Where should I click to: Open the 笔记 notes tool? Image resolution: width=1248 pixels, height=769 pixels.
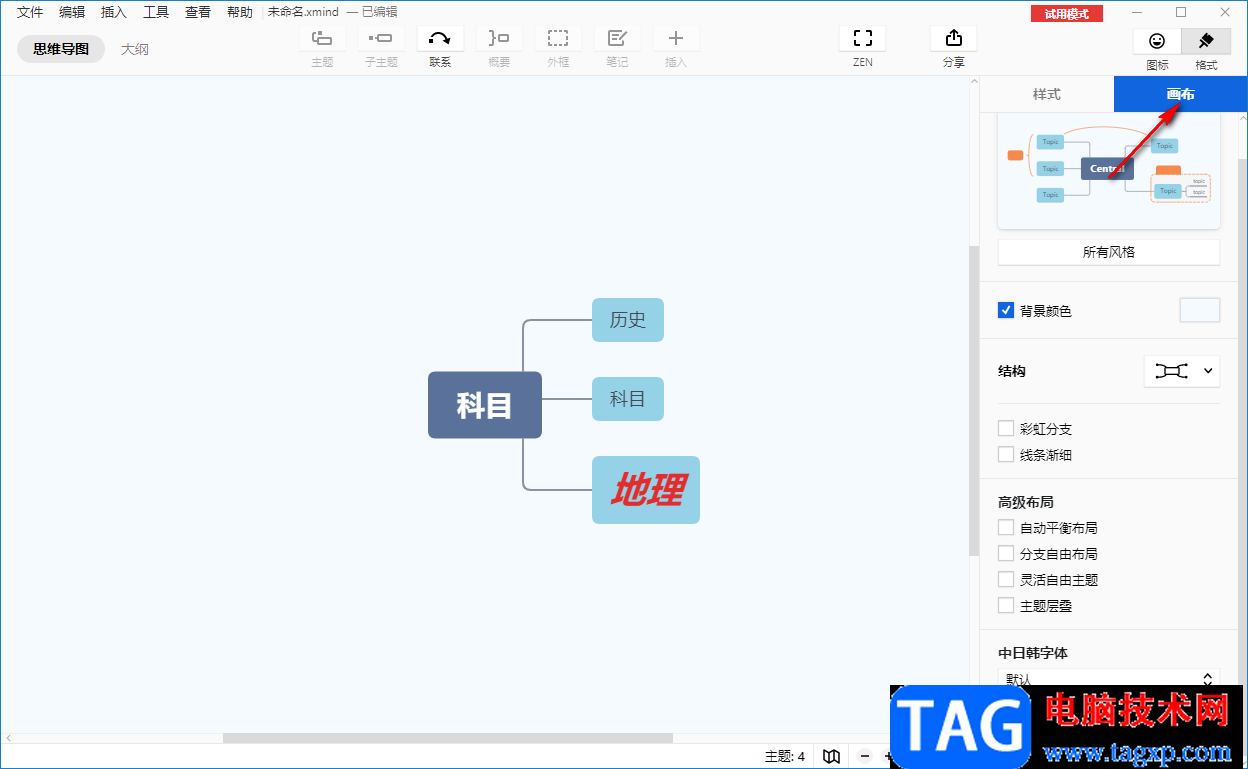pos(617,39)
